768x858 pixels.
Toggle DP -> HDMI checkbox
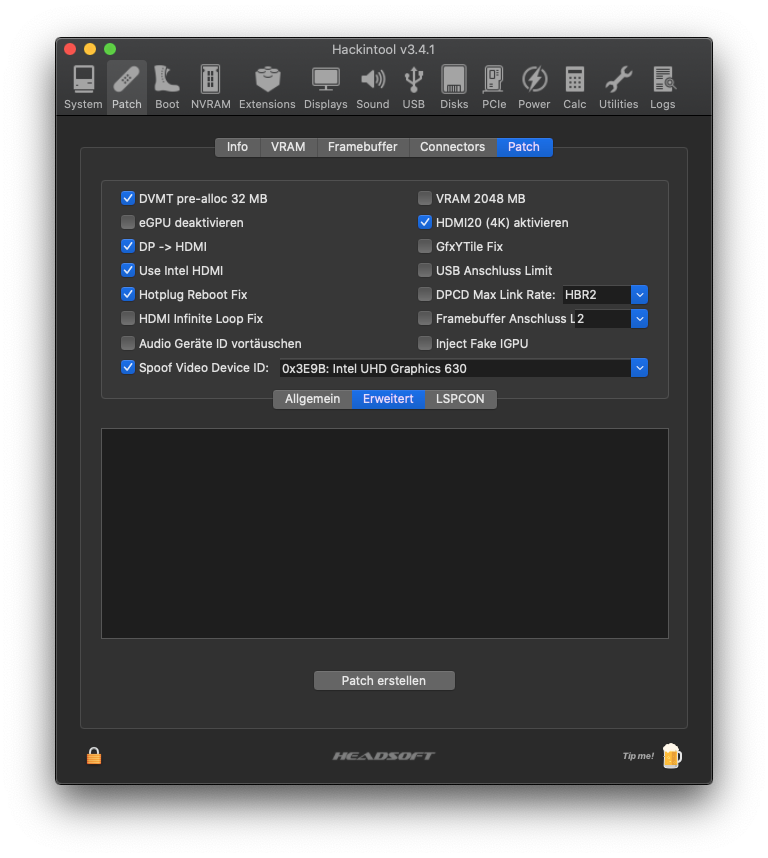pos(127,246)
